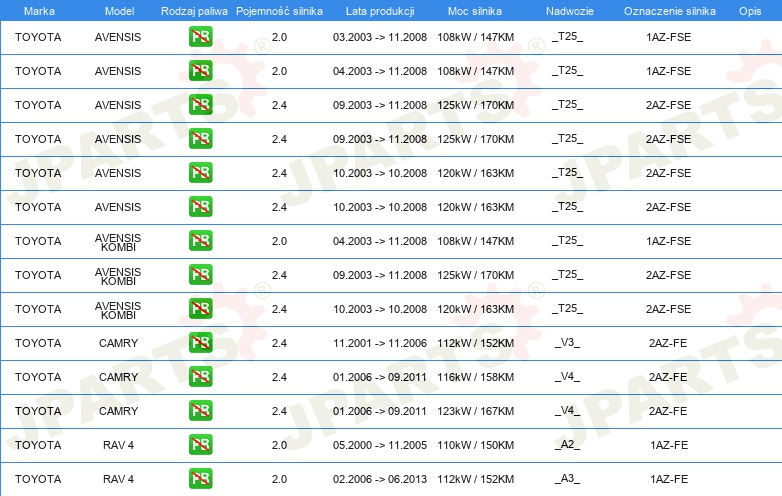Click the 112kW / 152KM cell in the RAV 4 row
Screen dimensions: 782x496
(475, 479)
